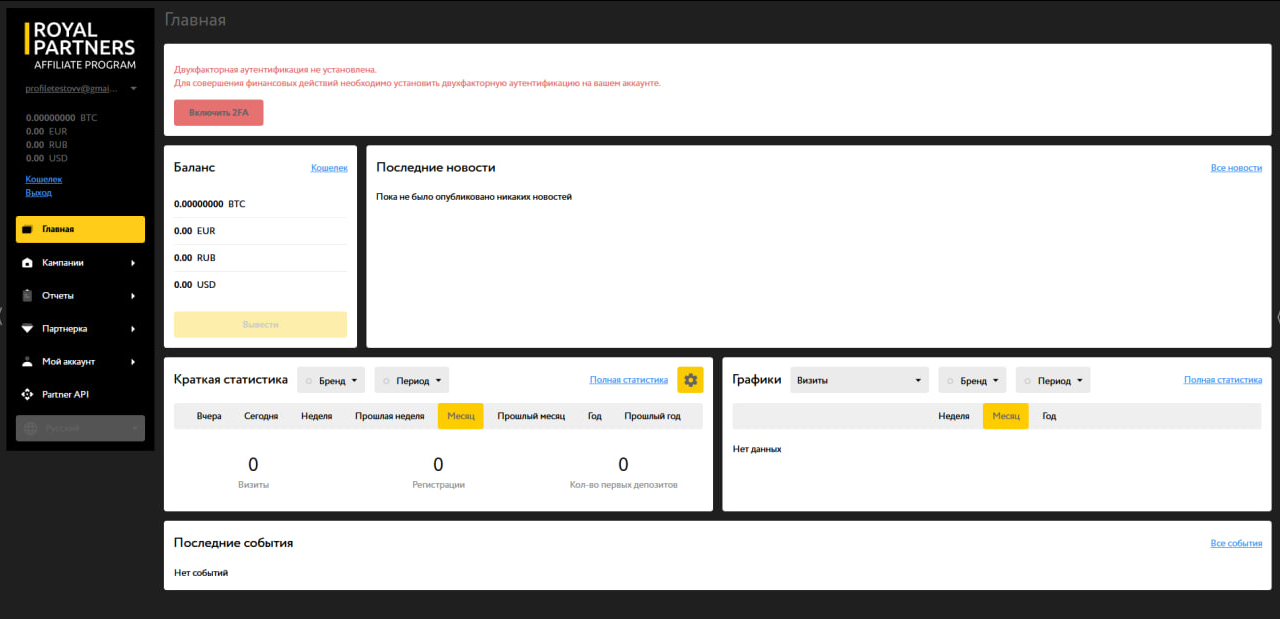
Task: Click the Вывести withdraw button
Action: pos(260,325)
